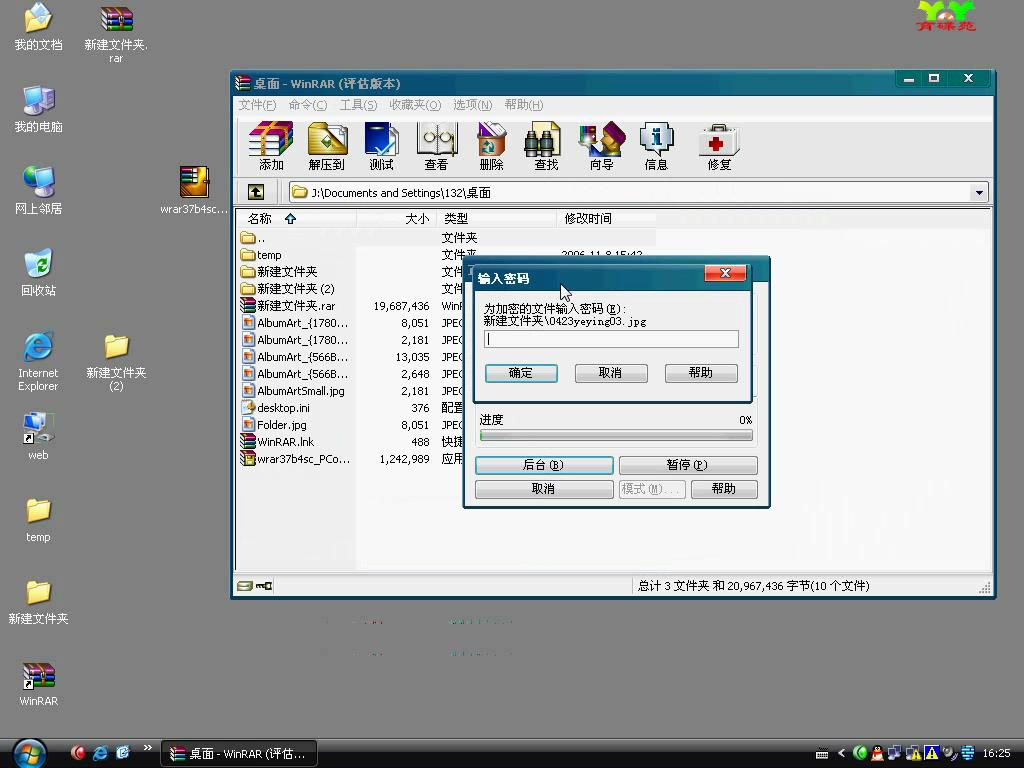Select 新建文件夹.rar archive on desktop
The image size is (1024, 768).
tap(116, 34)
